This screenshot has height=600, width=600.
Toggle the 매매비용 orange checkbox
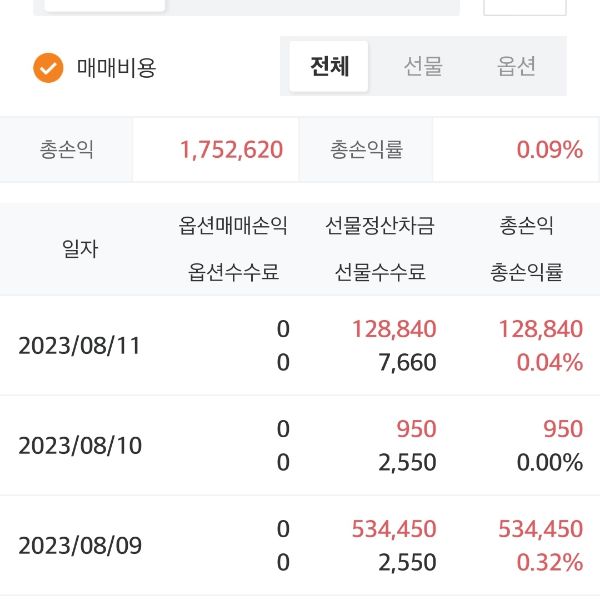[48, 68]
